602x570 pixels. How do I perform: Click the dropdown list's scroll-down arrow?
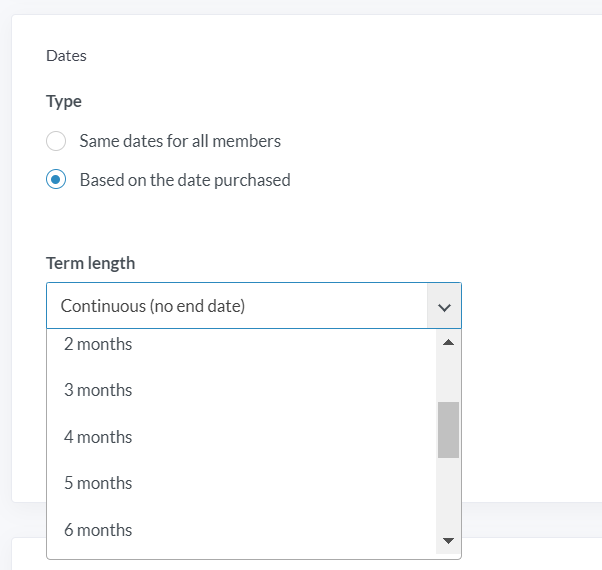click(448, 541)
